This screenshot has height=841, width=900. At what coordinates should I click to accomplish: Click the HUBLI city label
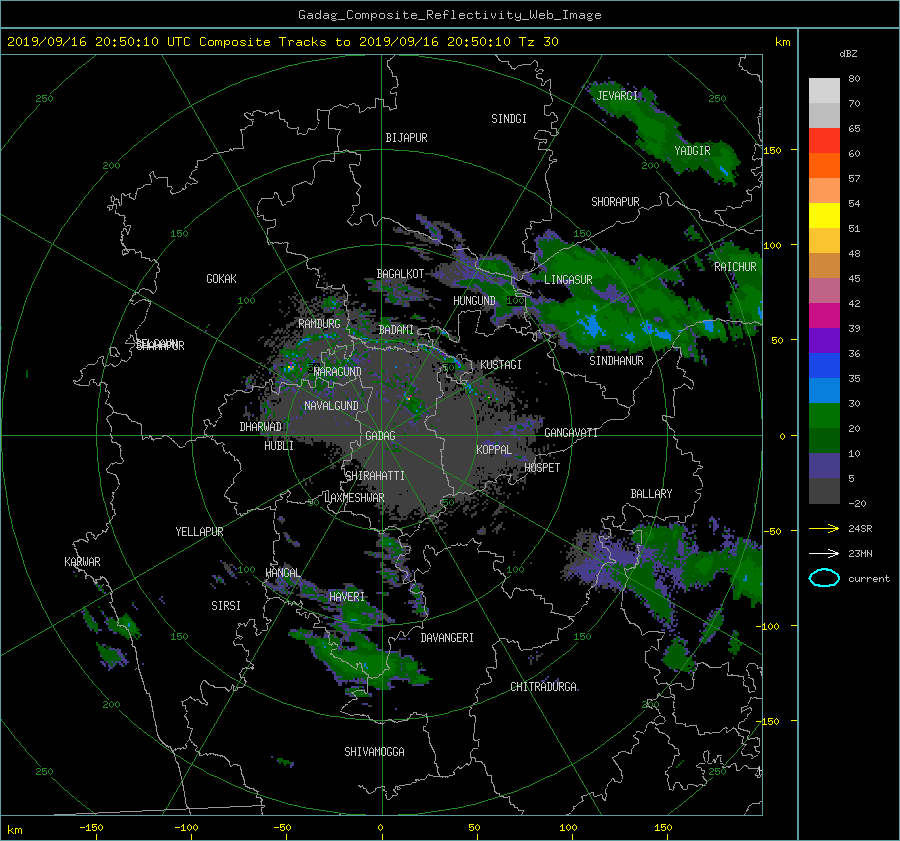[278, 446]
